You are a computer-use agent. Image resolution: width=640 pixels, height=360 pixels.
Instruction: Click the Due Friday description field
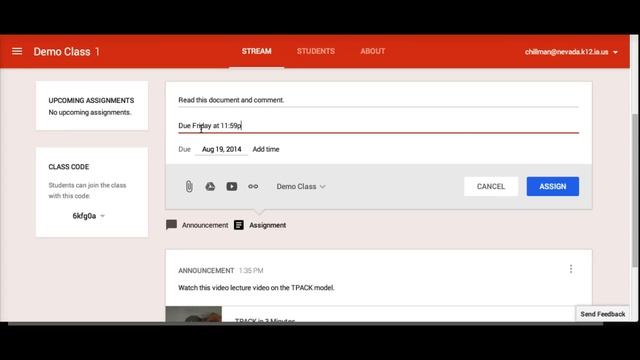coord(378,126)
